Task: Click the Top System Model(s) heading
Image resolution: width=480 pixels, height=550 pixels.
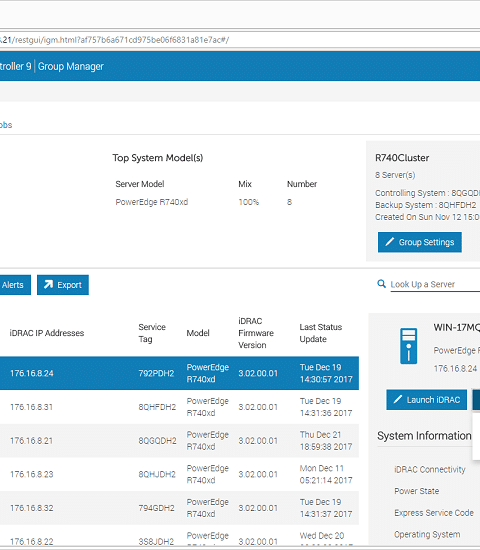Action: [x=158, y=158]
